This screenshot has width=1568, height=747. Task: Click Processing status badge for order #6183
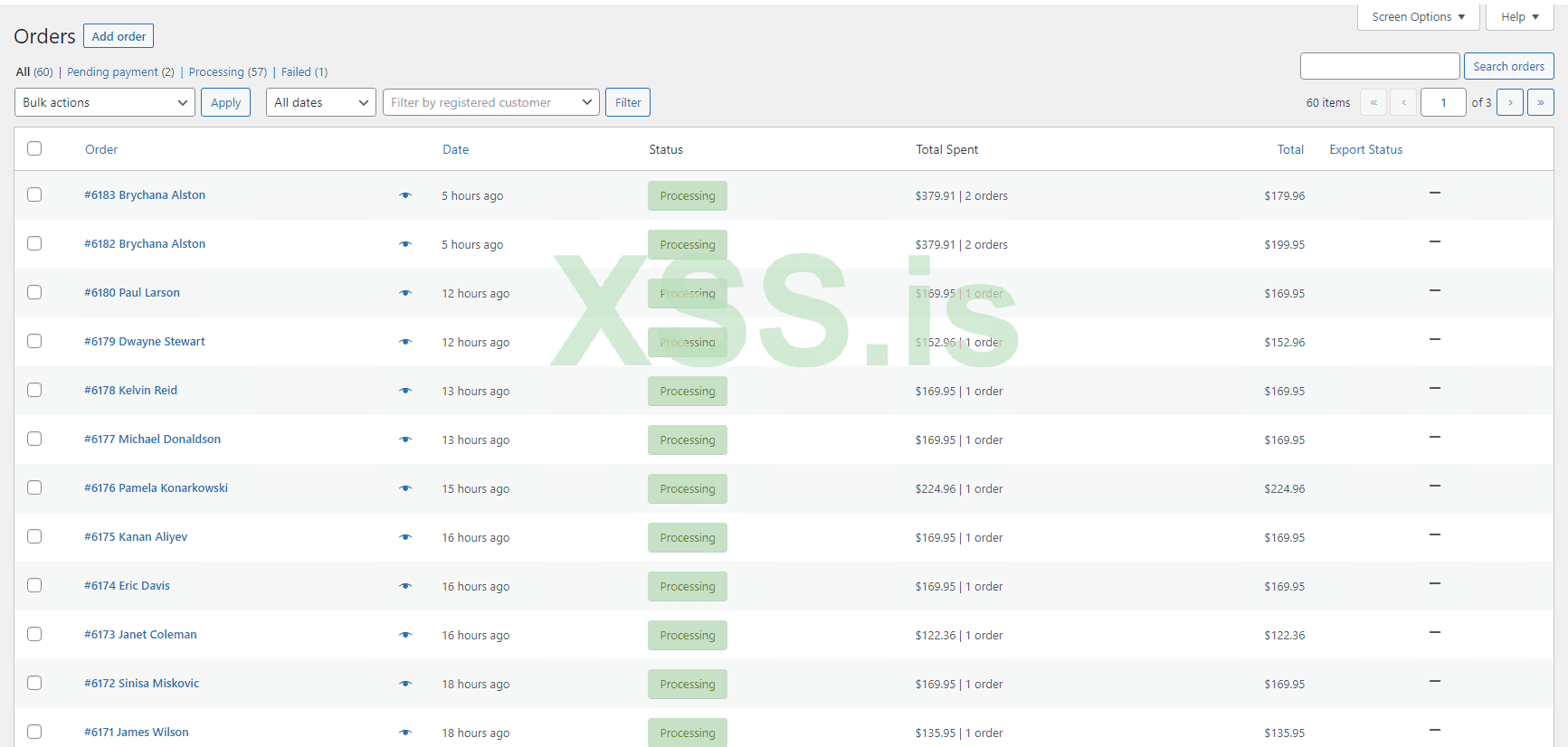[x=688, y=195]
